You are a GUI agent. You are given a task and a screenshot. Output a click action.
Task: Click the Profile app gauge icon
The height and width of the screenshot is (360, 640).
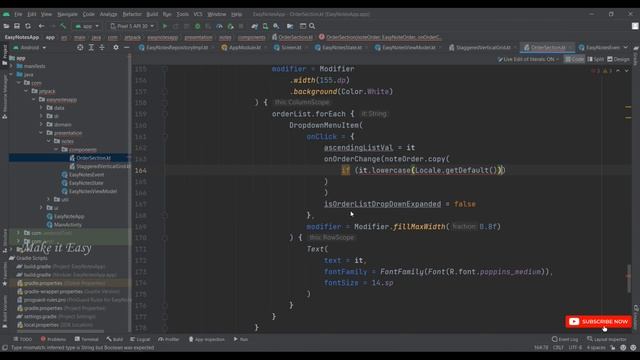click(x=219, y=26)
